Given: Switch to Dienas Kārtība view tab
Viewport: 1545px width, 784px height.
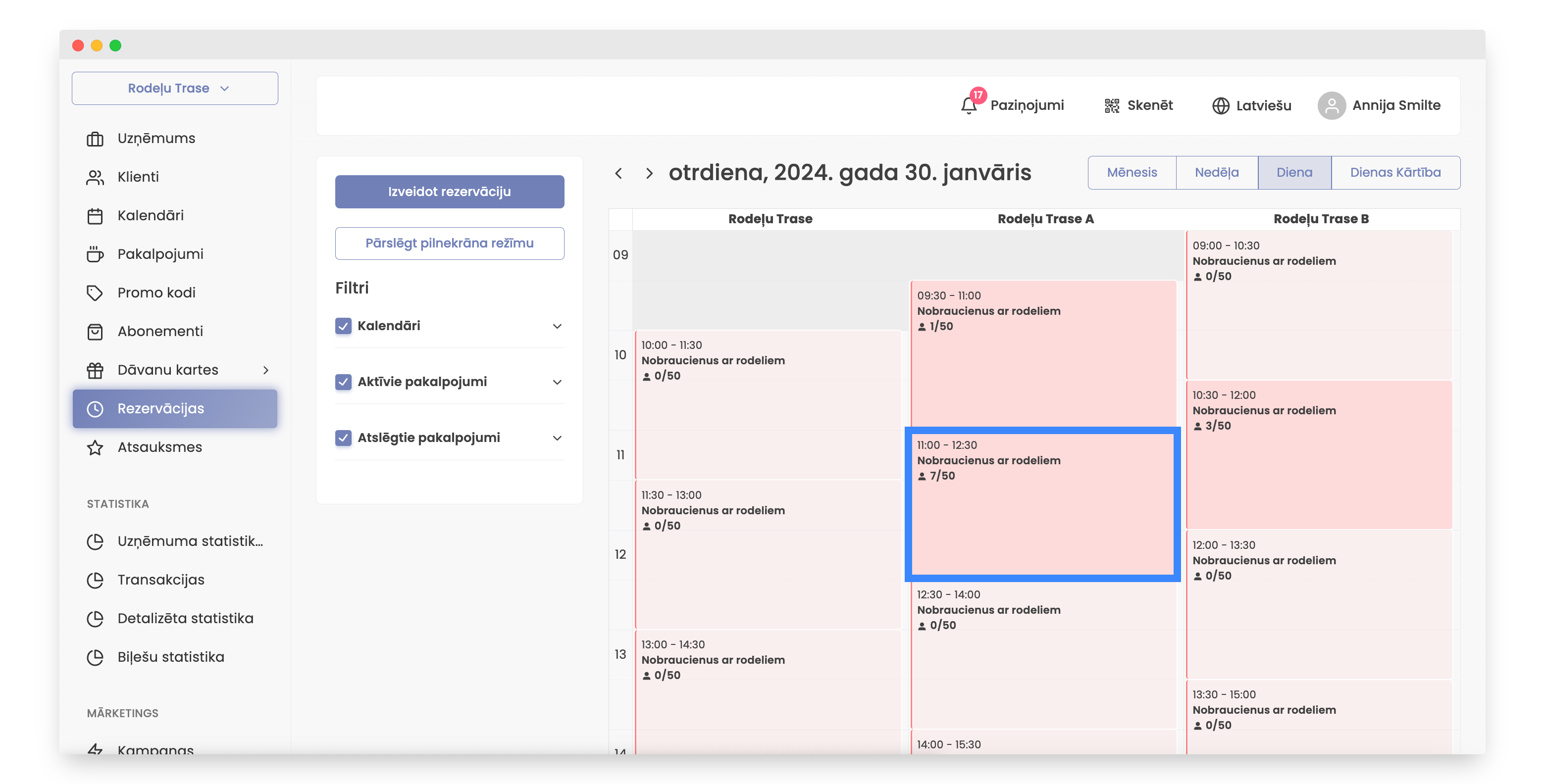Looking at the screenshot, I should pos(1394,173).
